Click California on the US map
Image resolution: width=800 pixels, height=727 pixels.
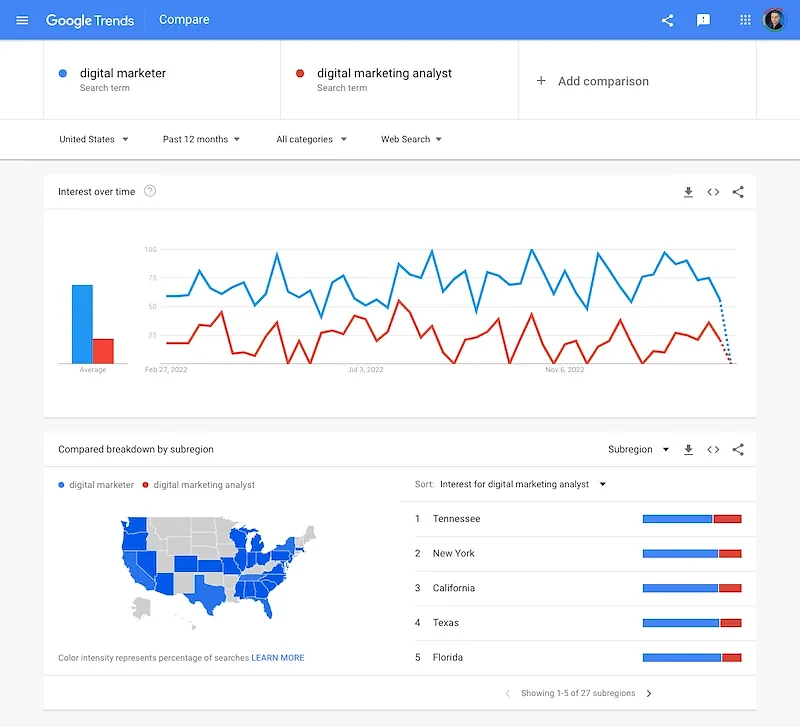pos(136,570)
